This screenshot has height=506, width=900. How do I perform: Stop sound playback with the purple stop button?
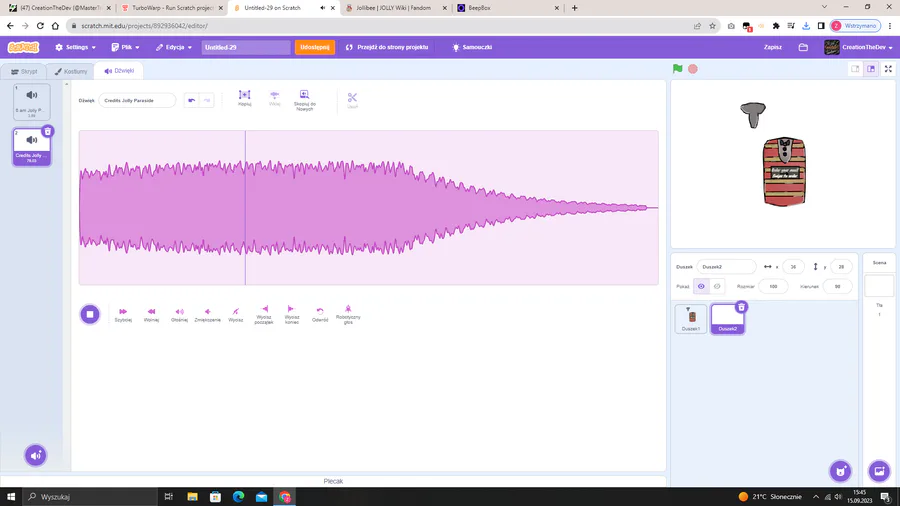click(90, 314)
